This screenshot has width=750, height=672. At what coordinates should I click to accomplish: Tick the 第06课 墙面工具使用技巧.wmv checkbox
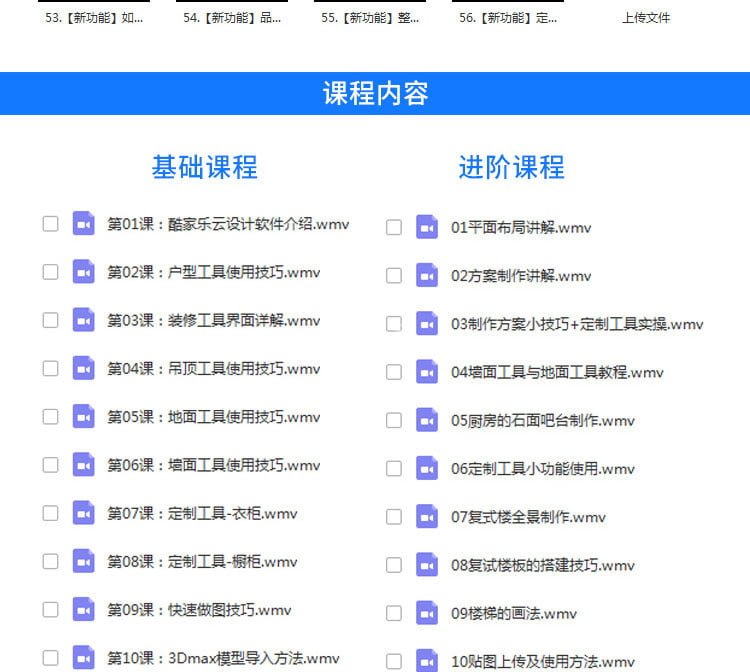(x=50, y=465)
